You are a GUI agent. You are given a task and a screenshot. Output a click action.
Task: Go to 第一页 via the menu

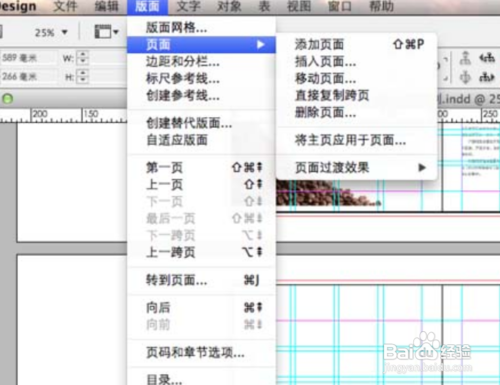(201, 167)
